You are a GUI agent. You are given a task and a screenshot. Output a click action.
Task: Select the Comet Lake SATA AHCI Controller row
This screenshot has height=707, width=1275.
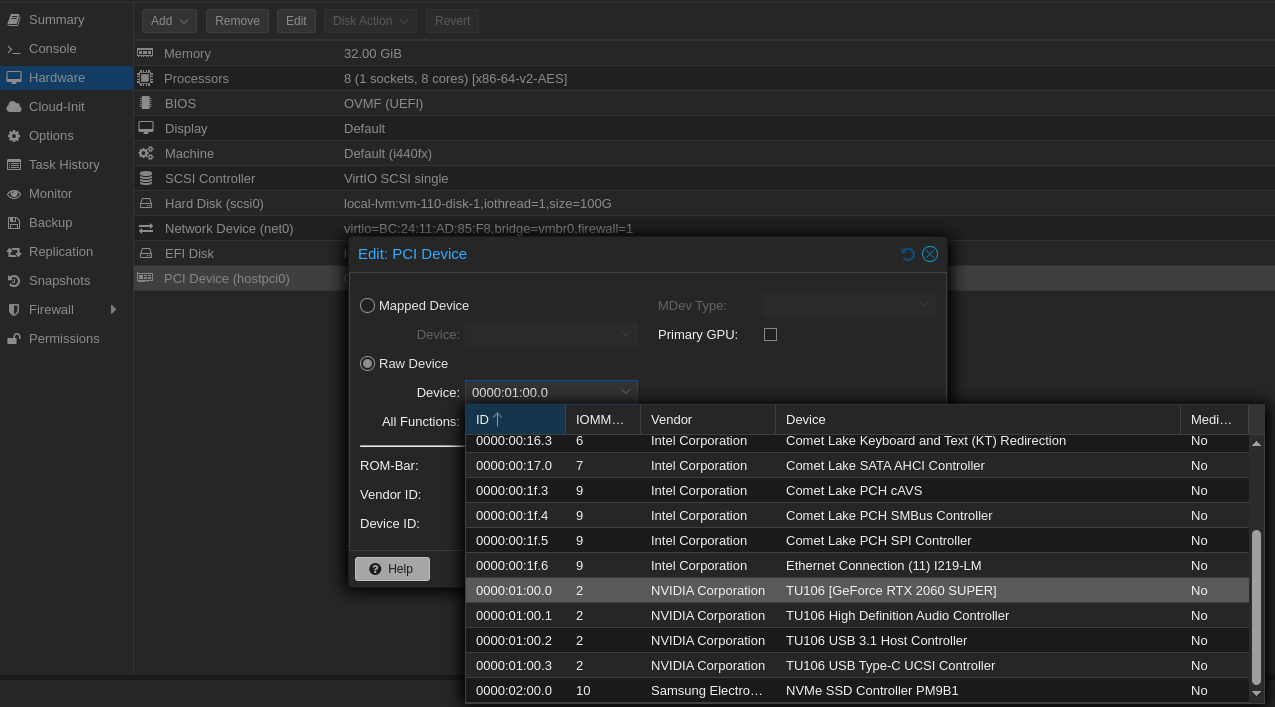coord(857,466)
